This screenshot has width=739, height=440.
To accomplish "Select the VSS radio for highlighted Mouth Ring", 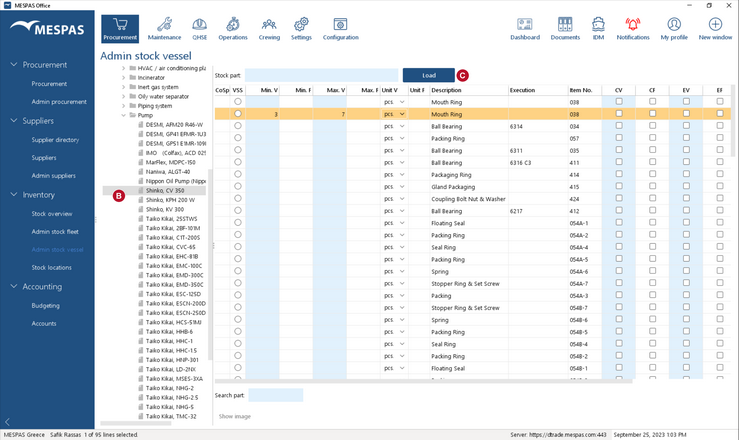I will pos(238,114).
